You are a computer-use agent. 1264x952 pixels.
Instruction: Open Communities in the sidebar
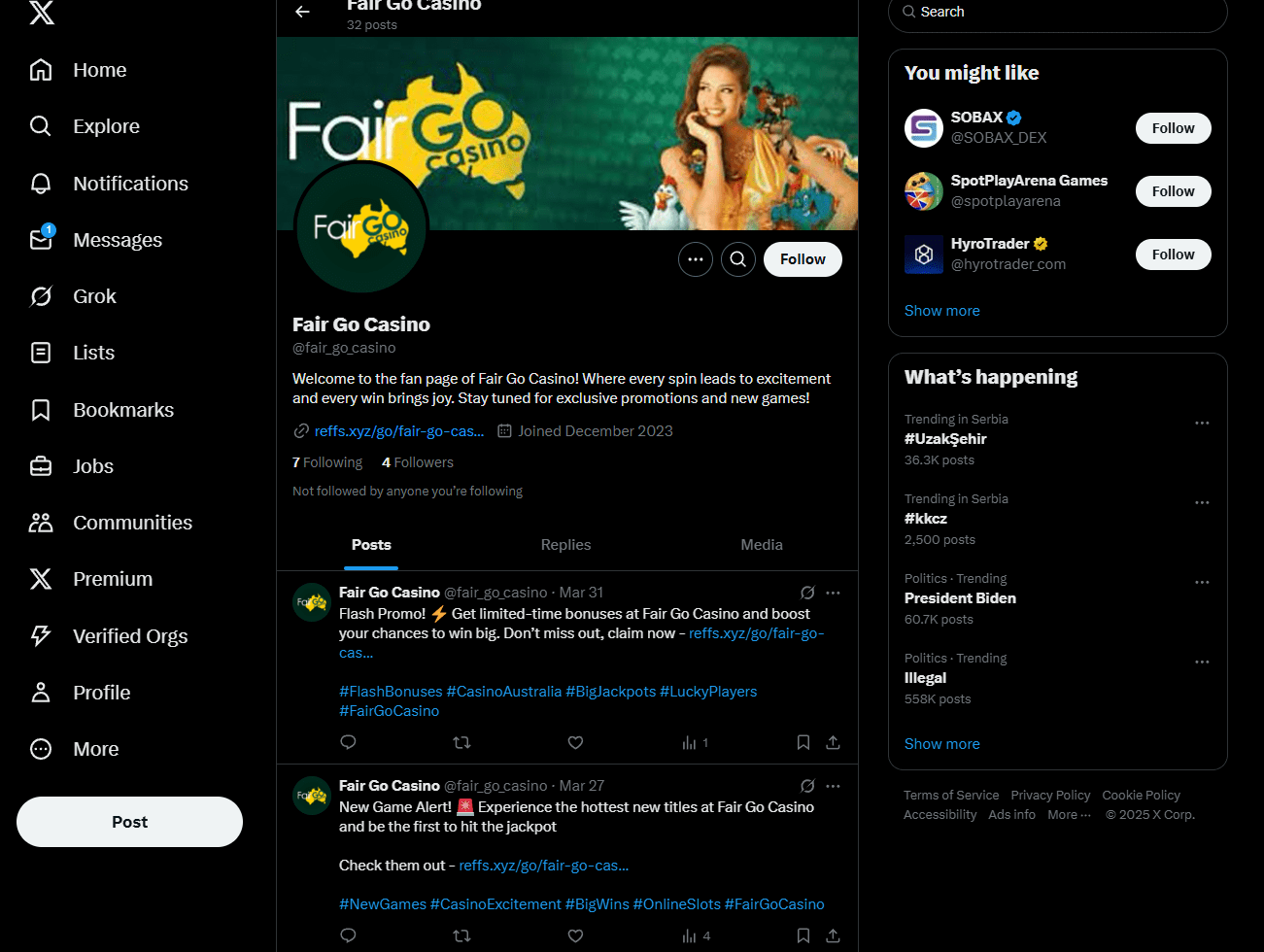point(112,523)
